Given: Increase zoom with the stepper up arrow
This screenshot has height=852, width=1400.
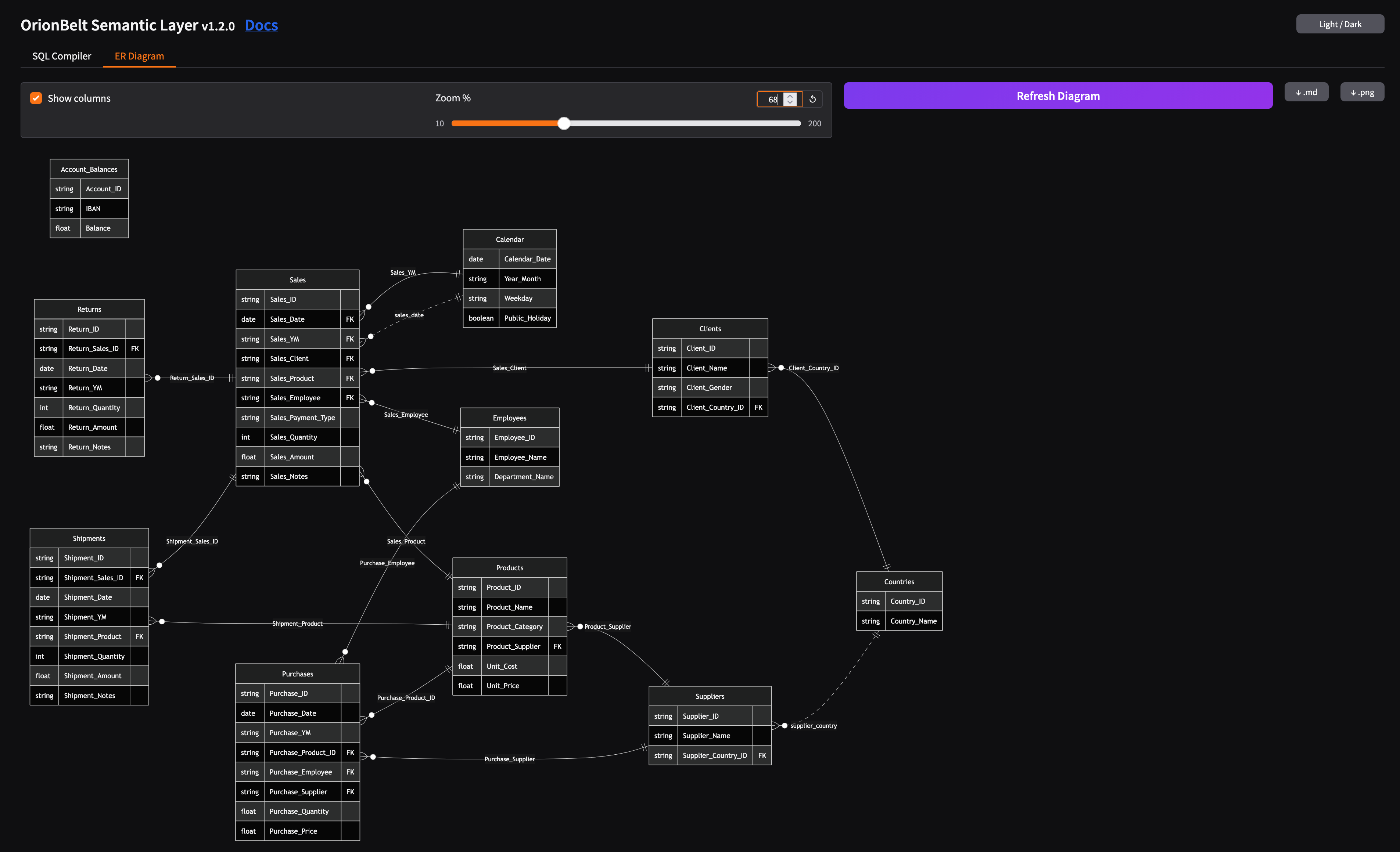Looking at the screenshot, I should pyautogui.click(x=789, y=95).
